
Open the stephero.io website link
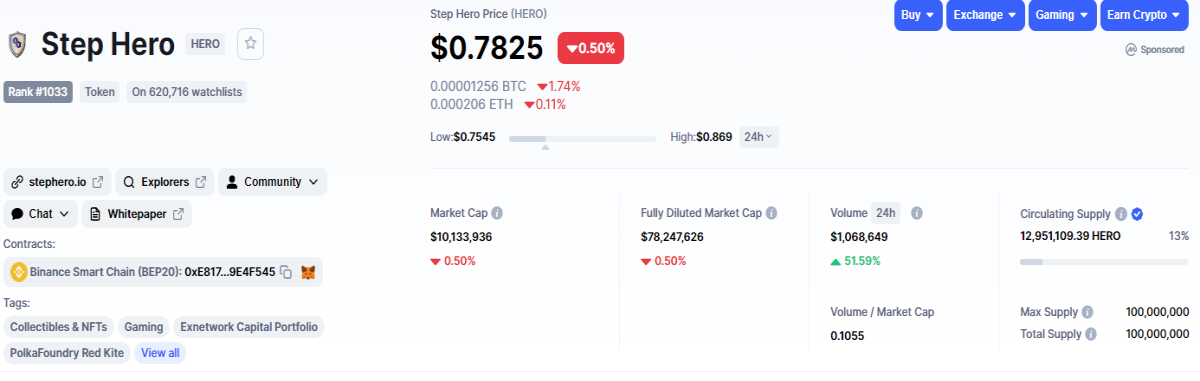58,182
